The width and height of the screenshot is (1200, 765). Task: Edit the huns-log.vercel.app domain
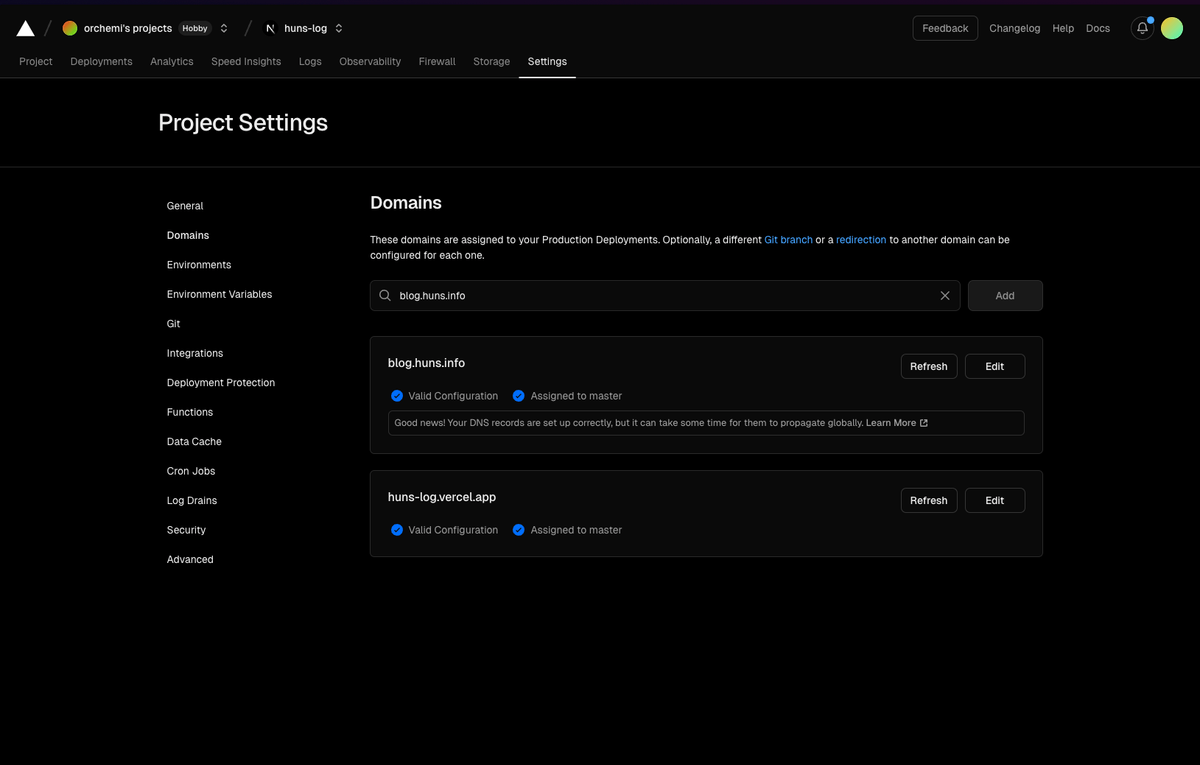coord(995,500)
